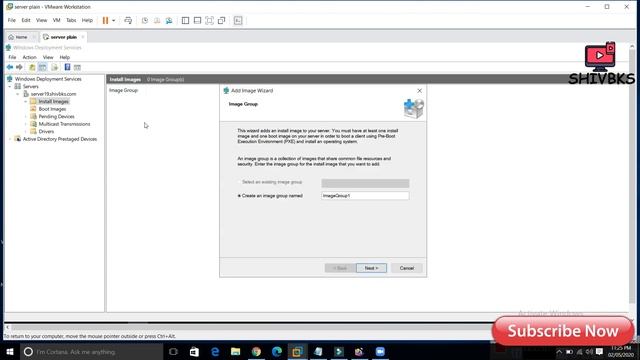This screenshot has height=360, width=640.
Task: Take a snapshot of the VM
Action: coord(145,20)
